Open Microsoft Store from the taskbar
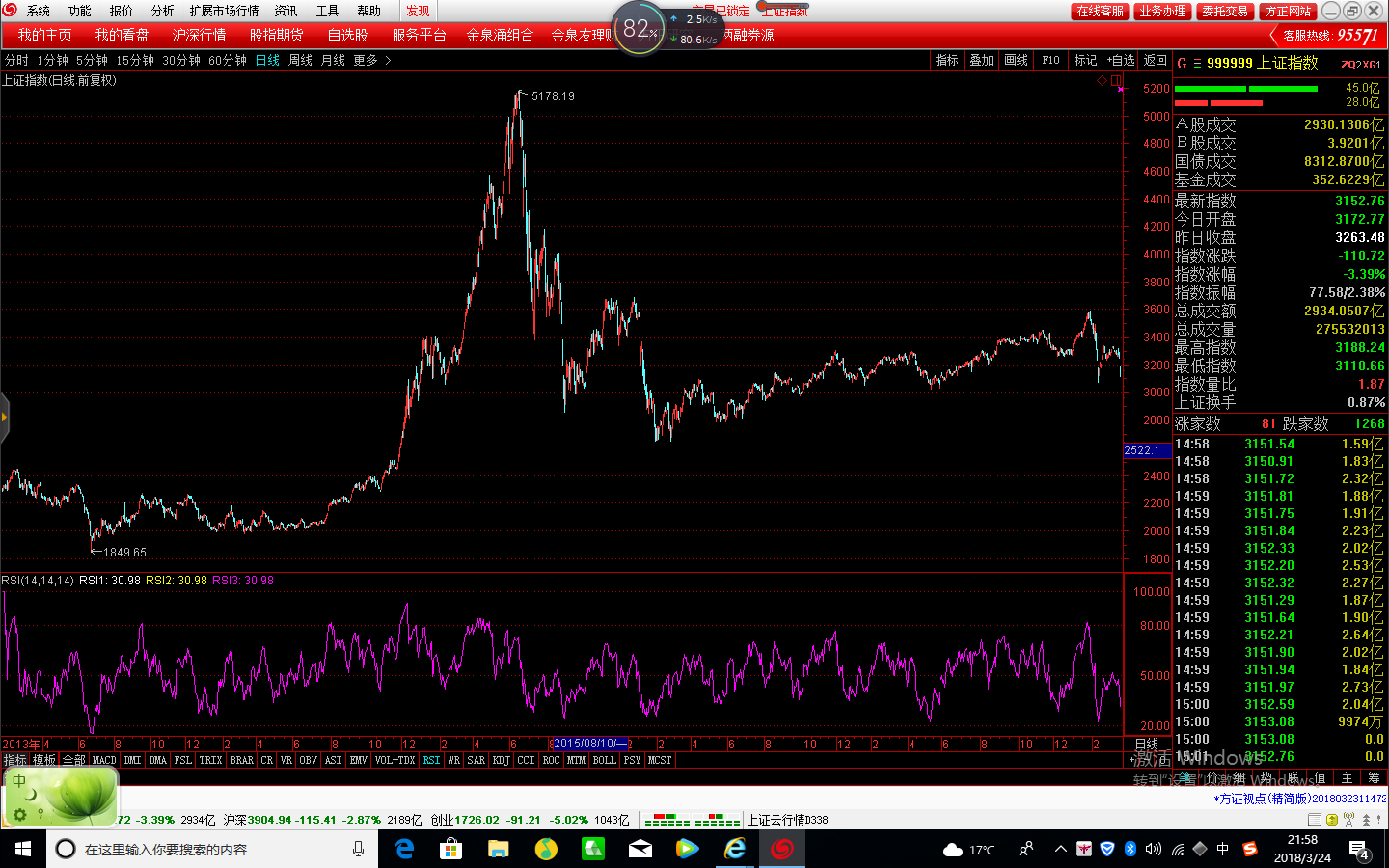 [x=450, y=849]
